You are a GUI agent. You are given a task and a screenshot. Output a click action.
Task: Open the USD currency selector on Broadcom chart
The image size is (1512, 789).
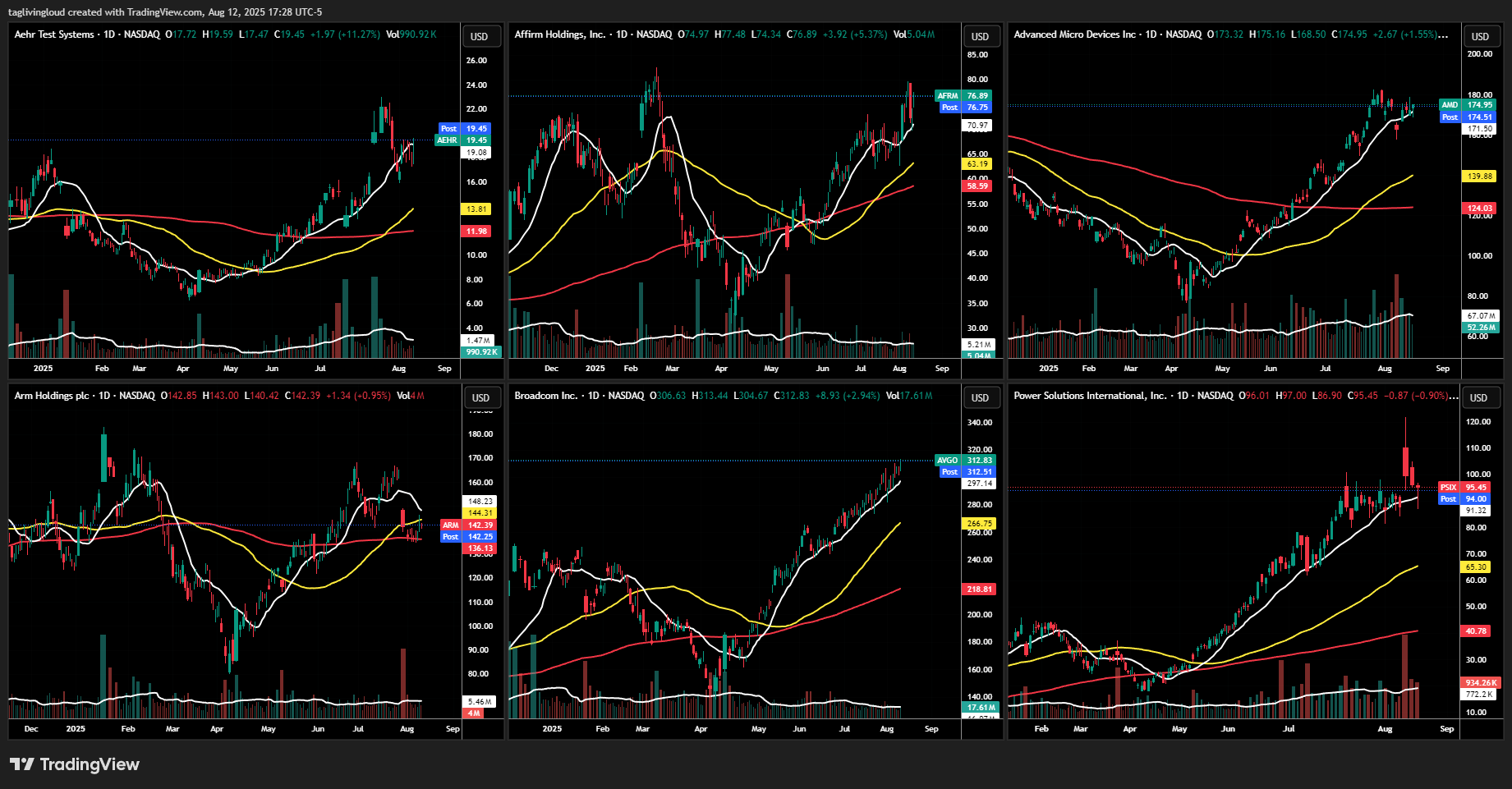click(x=980, y=397)
